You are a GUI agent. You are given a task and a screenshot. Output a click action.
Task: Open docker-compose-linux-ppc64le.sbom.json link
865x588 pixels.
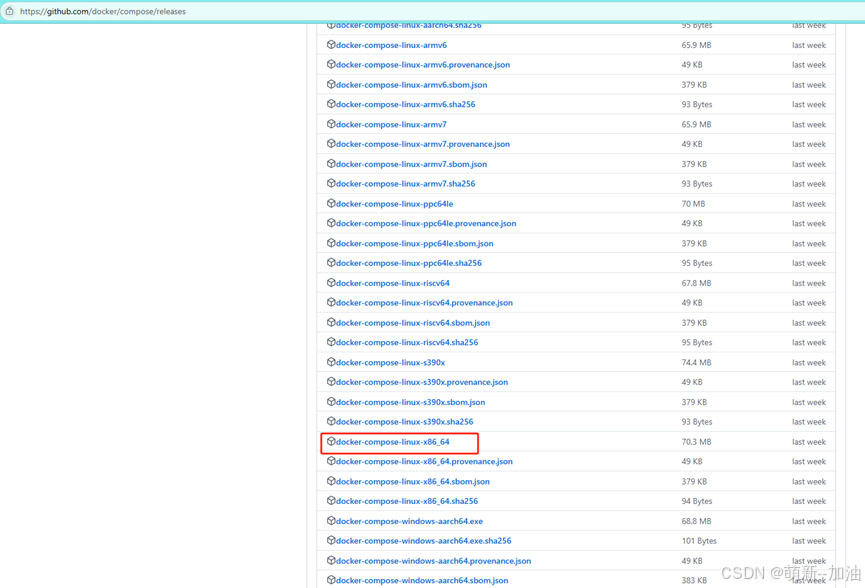tap(415, 244)
